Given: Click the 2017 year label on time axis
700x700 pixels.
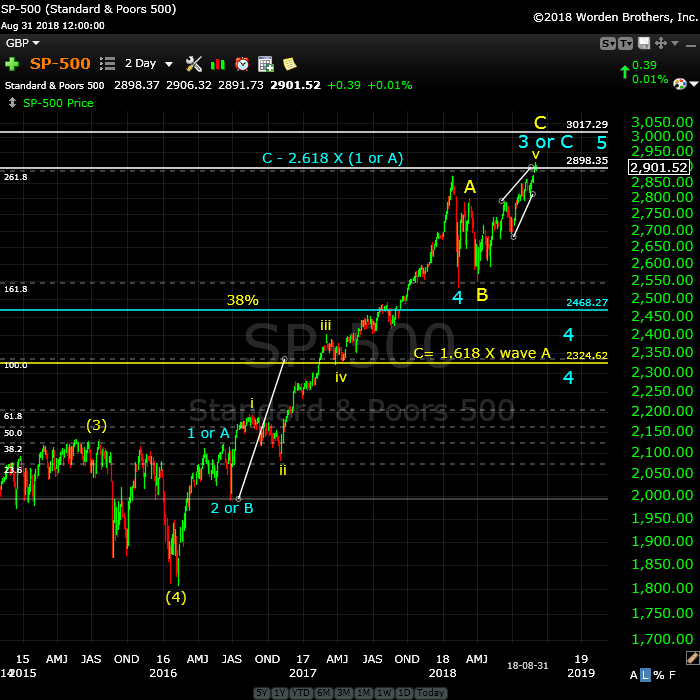Looking at the screenshot, I should [x=303, y=673].
